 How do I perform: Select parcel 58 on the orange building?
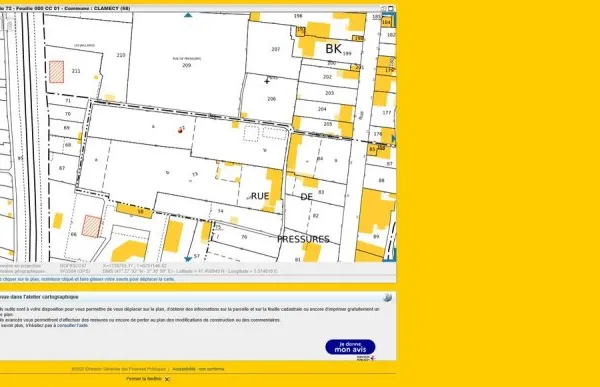[x=140, y=212]
